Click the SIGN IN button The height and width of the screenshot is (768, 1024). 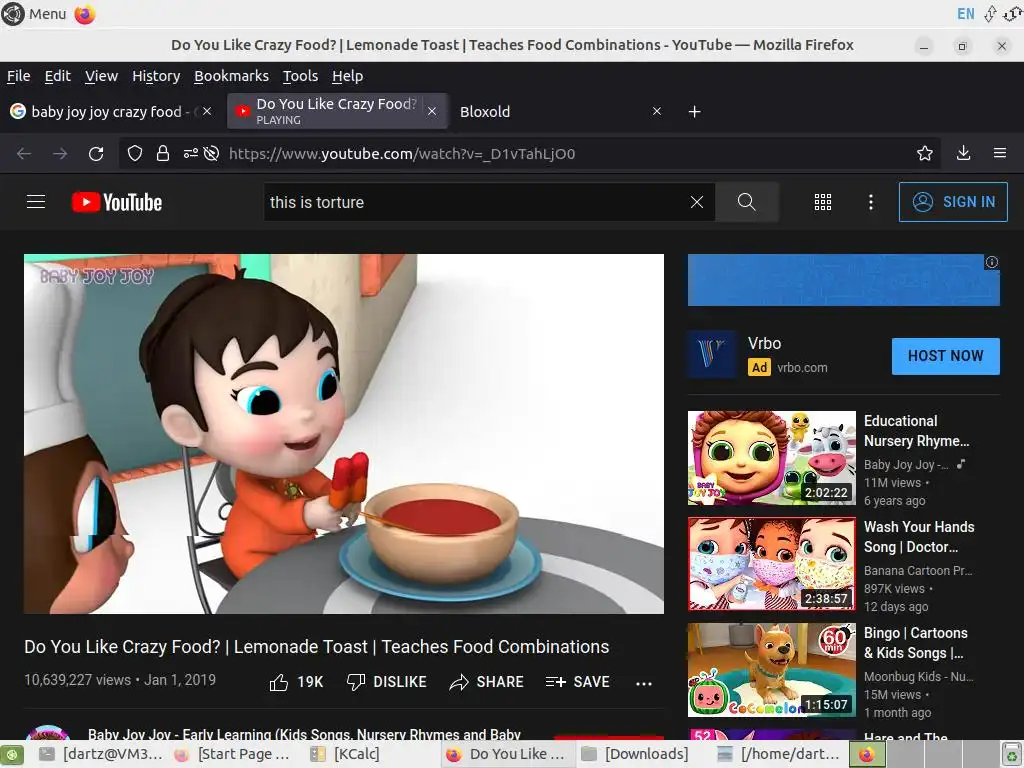953,202
